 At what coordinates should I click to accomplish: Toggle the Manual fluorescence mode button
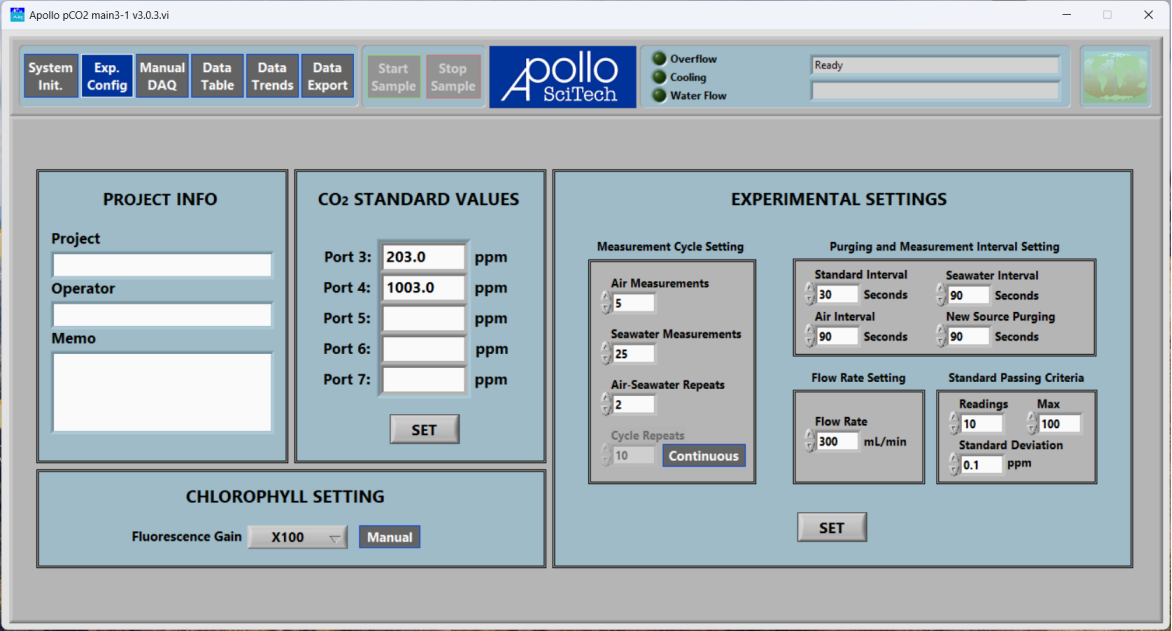tap(389, 537)
